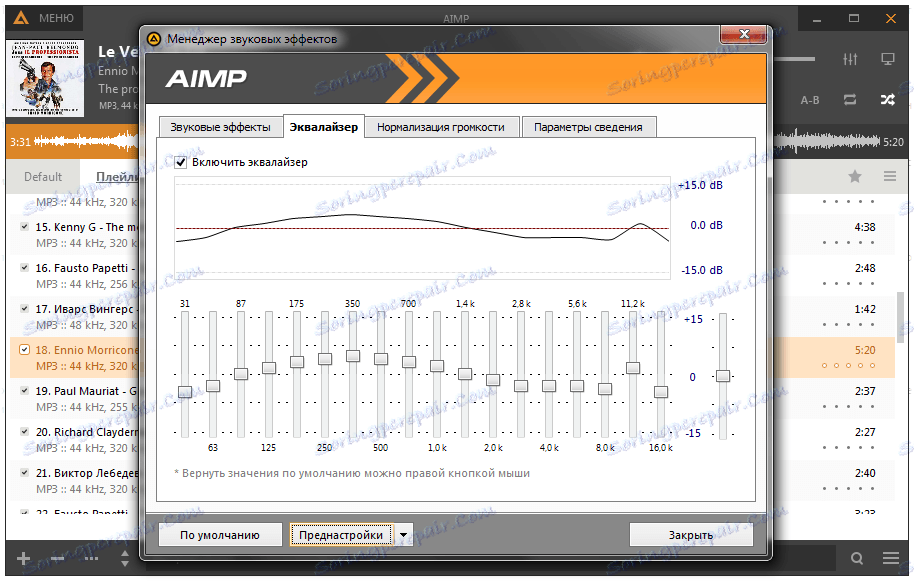914x581 pixels.
Task: Toggle checkbox for track 19 Paul Mauriat
Action: click(24, 390)
